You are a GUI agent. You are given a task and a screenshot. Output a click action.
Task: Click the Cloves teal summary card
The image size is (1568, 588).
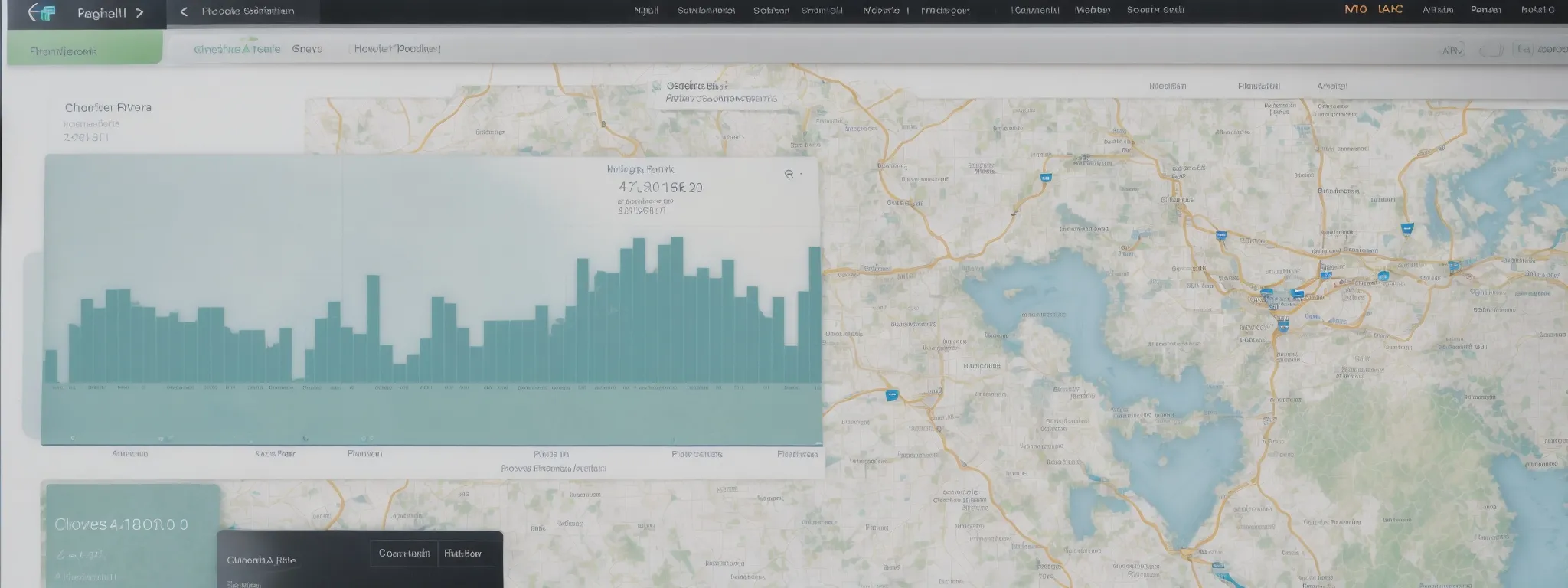tap(130, 535)
